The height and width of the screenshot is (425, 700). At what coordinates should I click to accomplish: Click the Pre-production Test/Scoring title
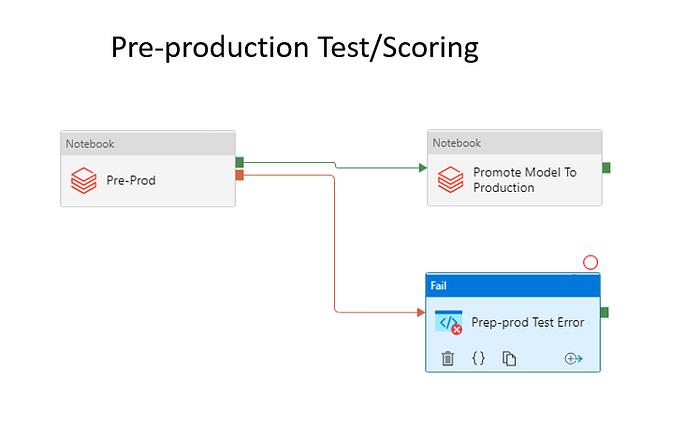pyautogui.click(x=295, y=47)
